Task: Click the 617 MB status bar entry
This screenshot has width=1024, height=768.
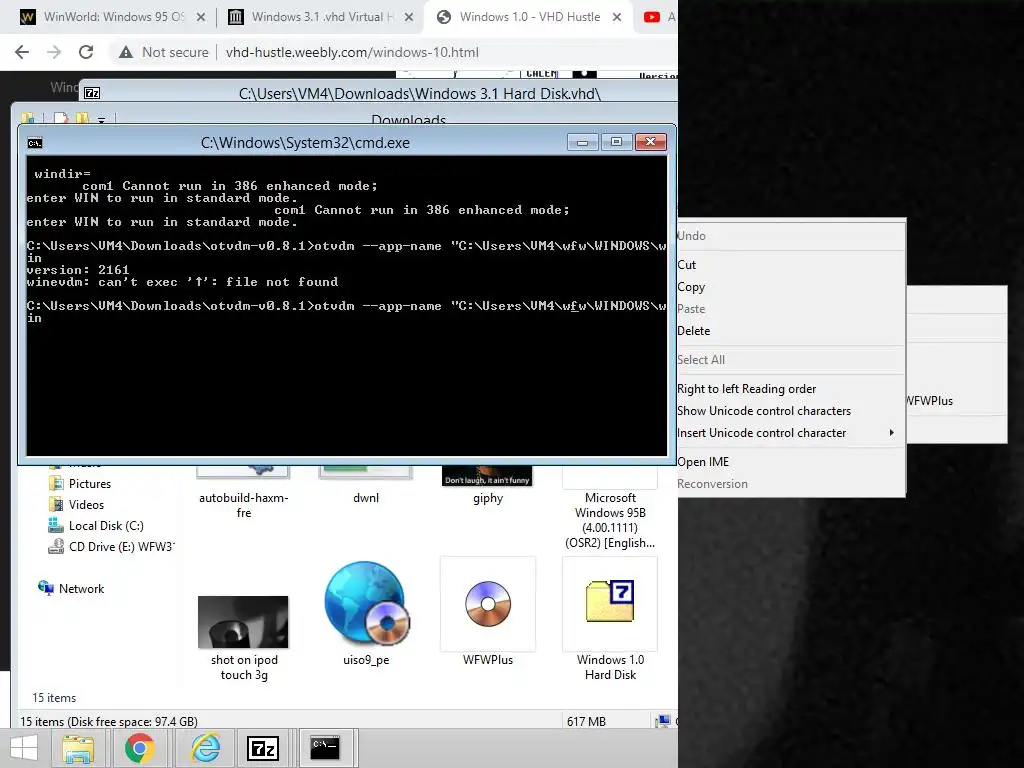Action: click(x=586, y=722)
